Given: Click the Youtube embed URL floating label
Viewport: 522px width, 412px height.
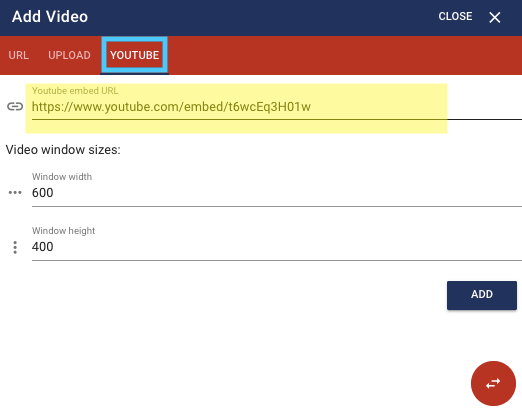Looking at the screenshot, I should pos(75,91).
